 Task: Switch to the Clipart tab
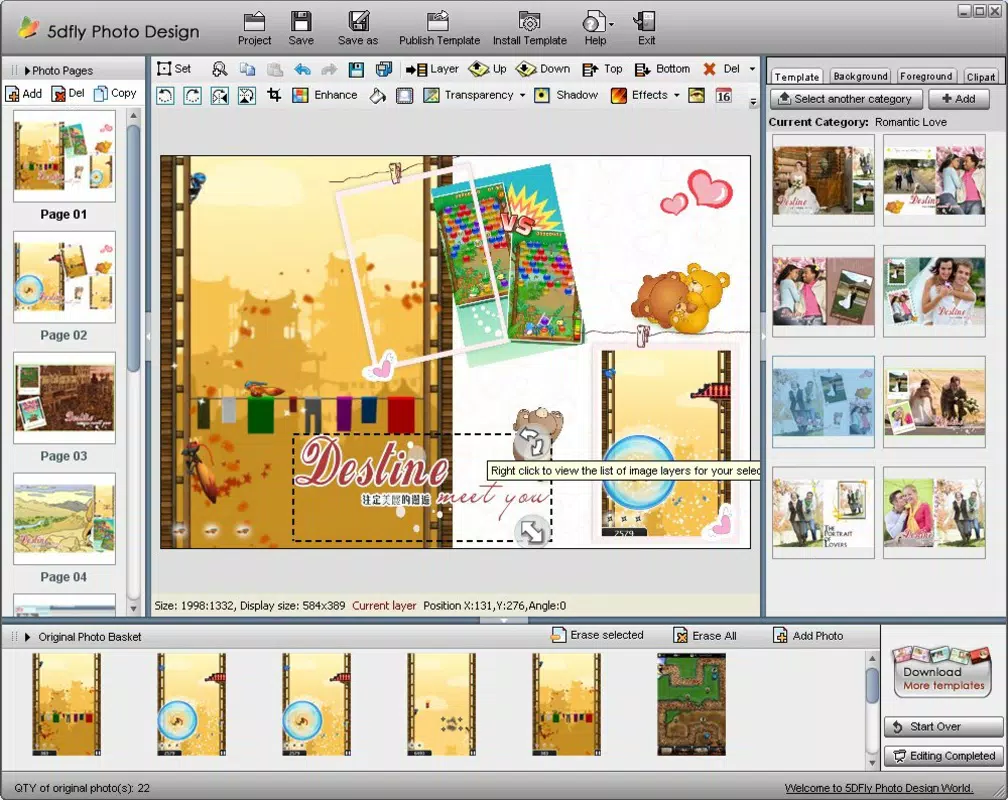[x=980, y=77]
